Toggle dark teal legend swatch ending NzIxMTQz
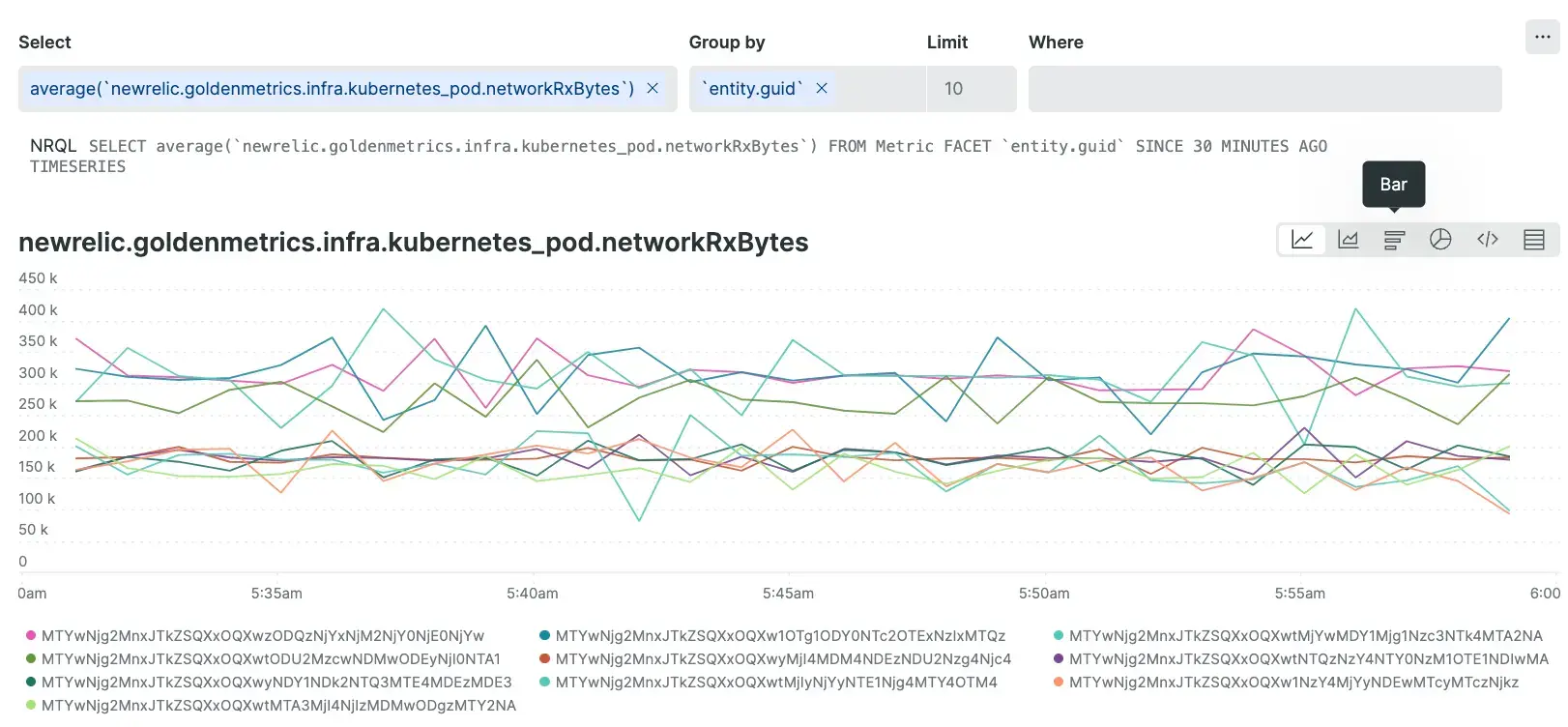This screenshot has height=727, width=1568. pos(545,635)
